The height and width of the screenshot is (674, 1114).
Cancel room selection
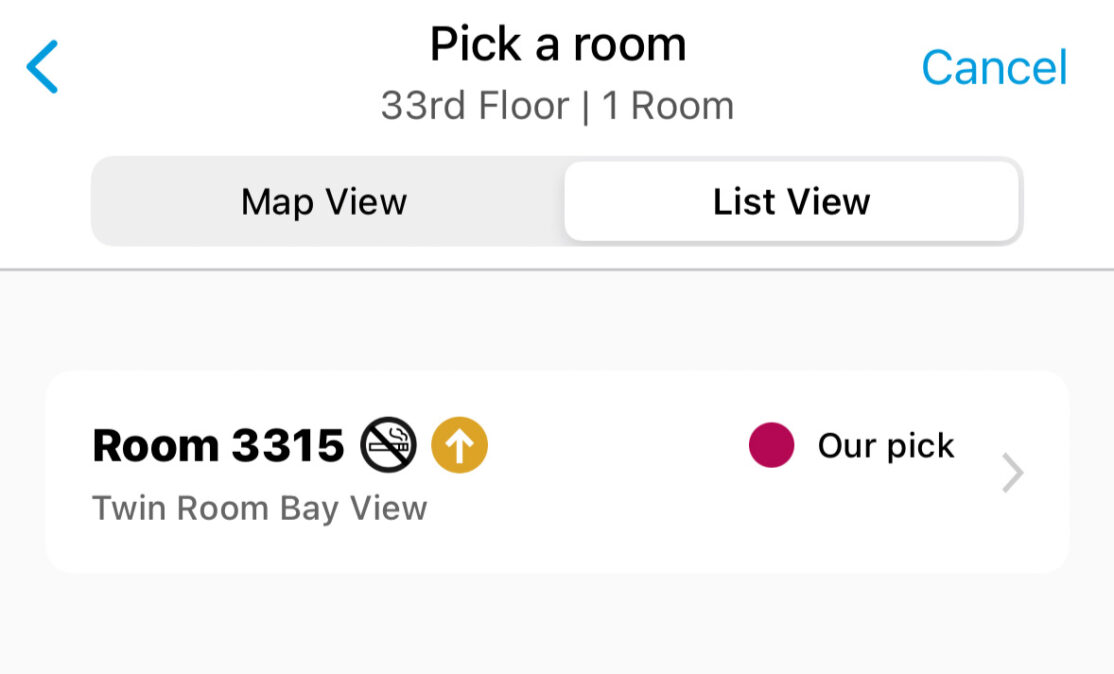pyautogui.click(x=994, y=67)
